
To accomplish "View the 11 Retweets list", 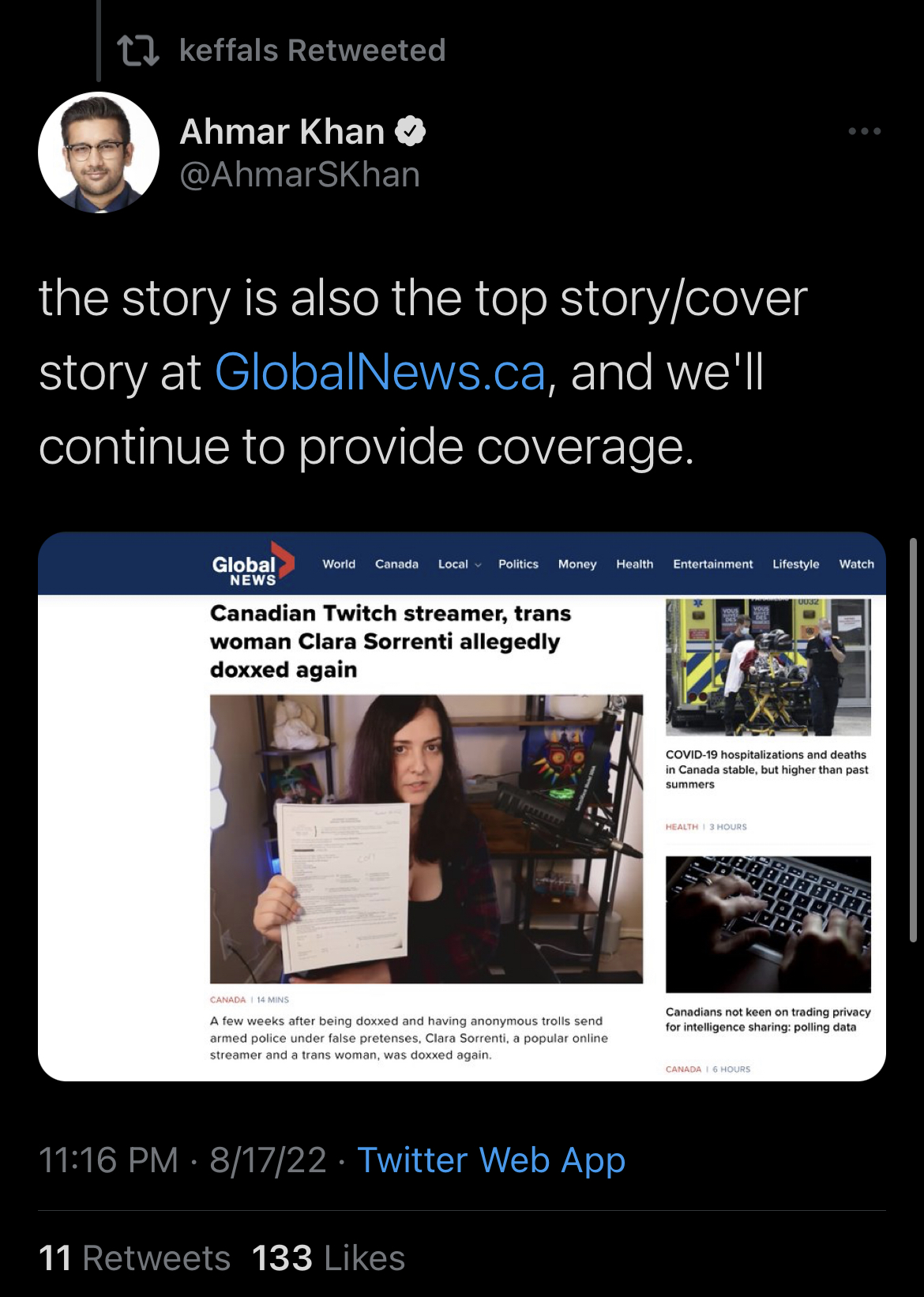I will click(x=134, y=1258).
